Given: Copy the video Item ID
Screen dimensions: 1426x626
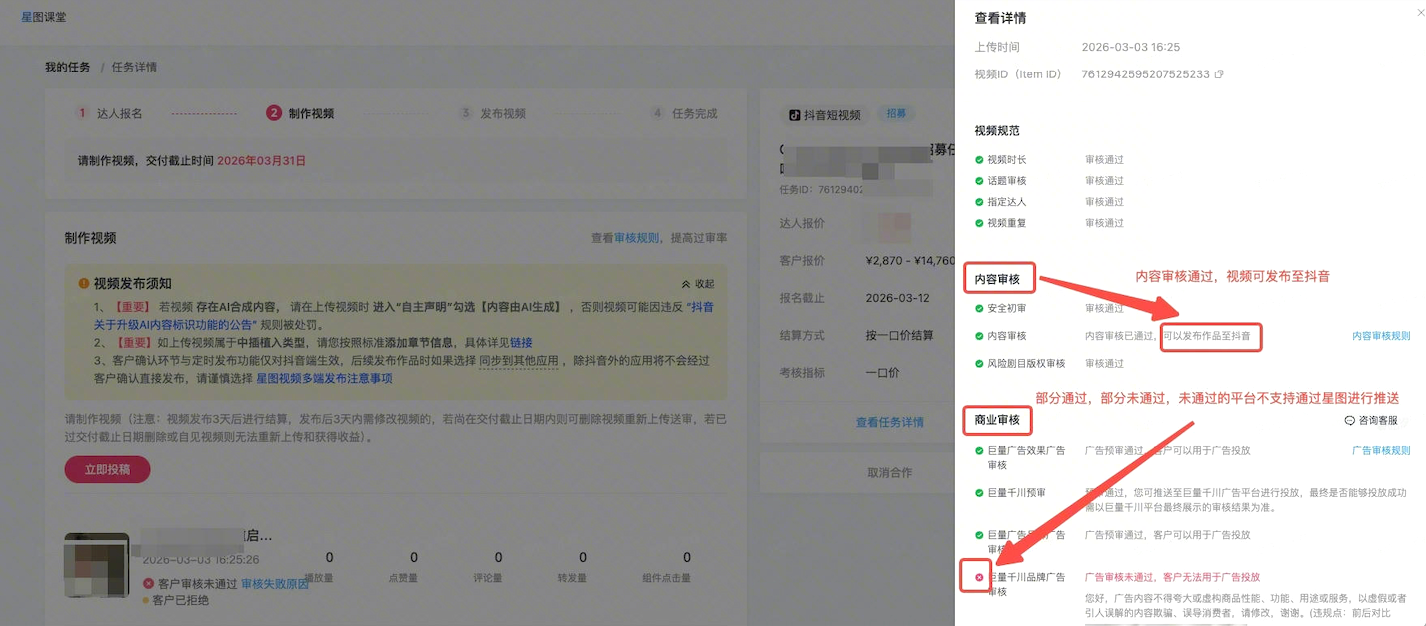Looking at the screenshot, I should (x=1219, y=75).
